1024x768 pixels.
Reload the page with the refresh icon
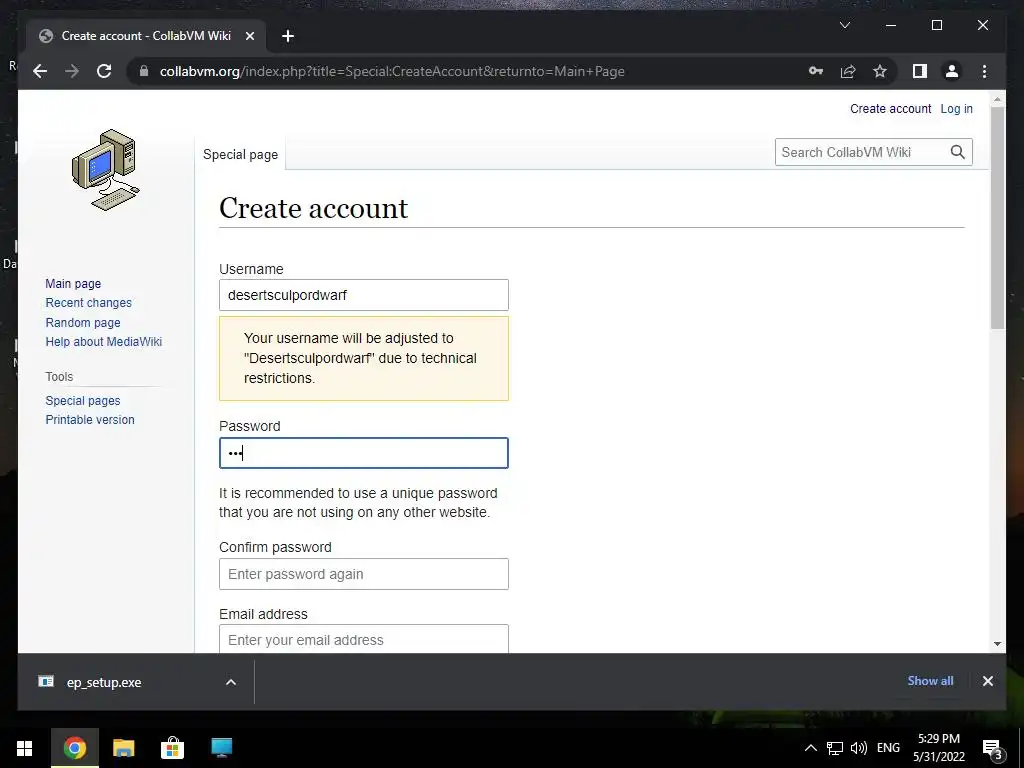(104, 71)
